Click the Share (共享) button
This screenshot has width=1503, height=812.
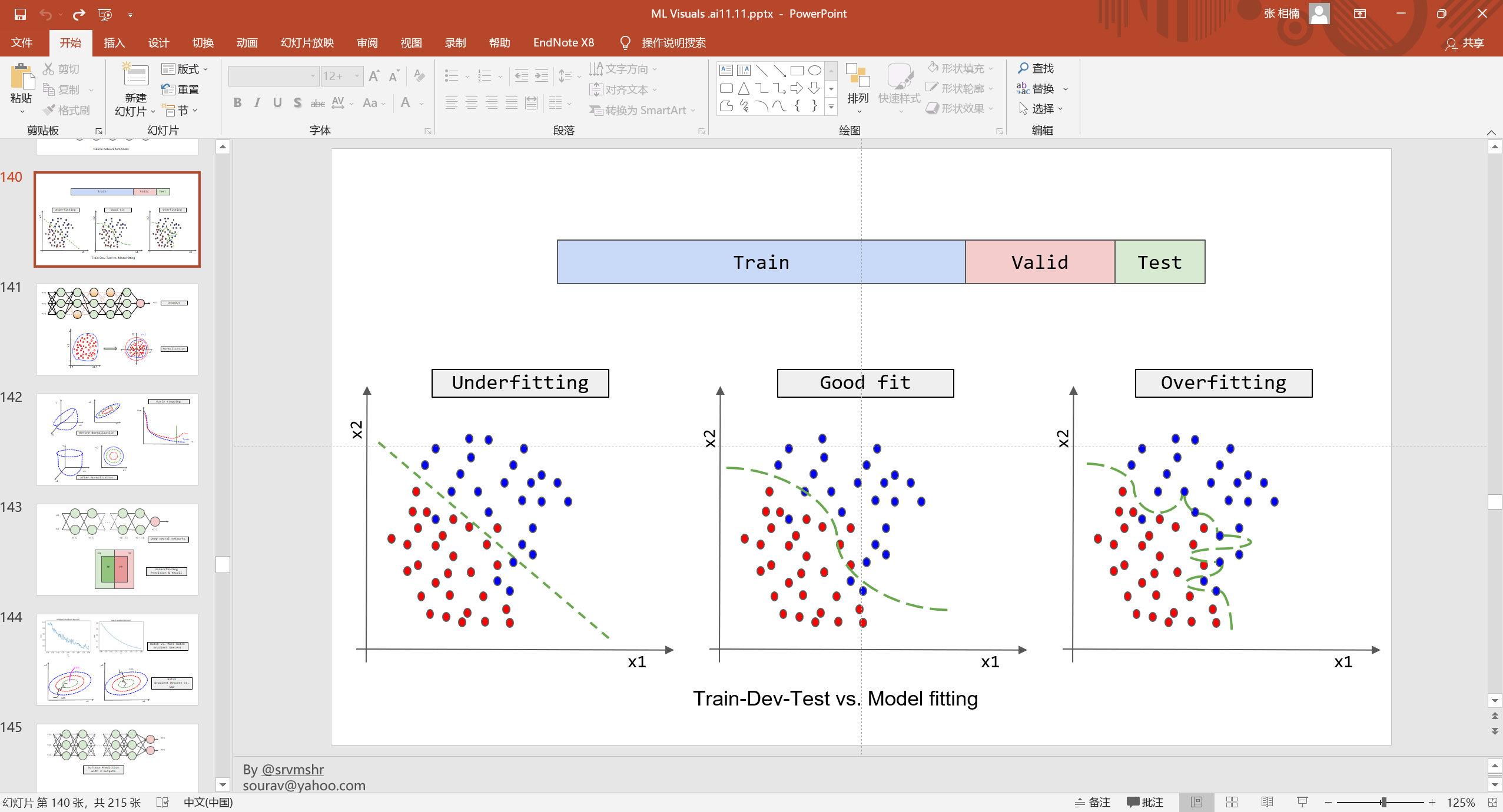1465,43
